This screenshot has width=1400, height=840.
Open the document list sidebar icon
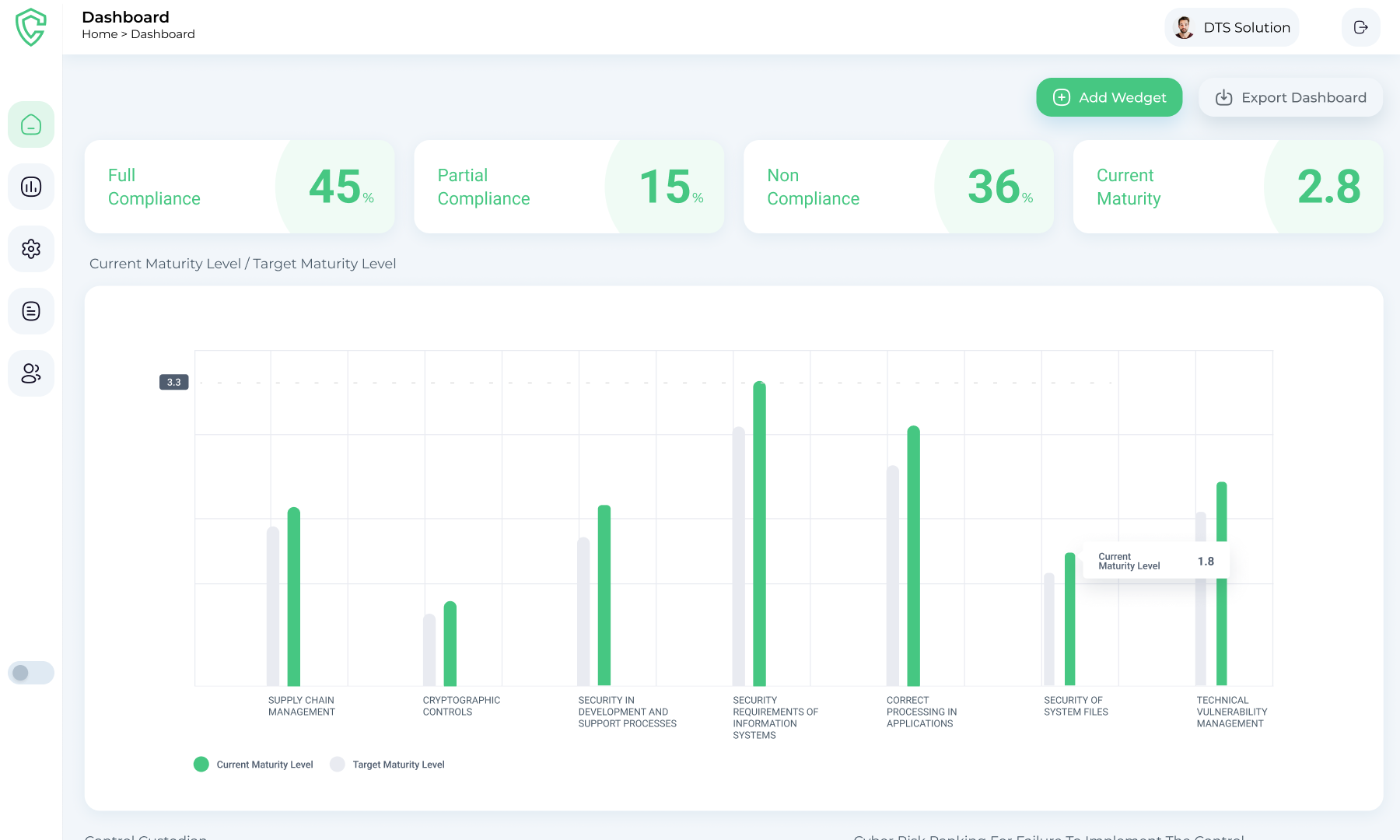[x=31, y=311]
